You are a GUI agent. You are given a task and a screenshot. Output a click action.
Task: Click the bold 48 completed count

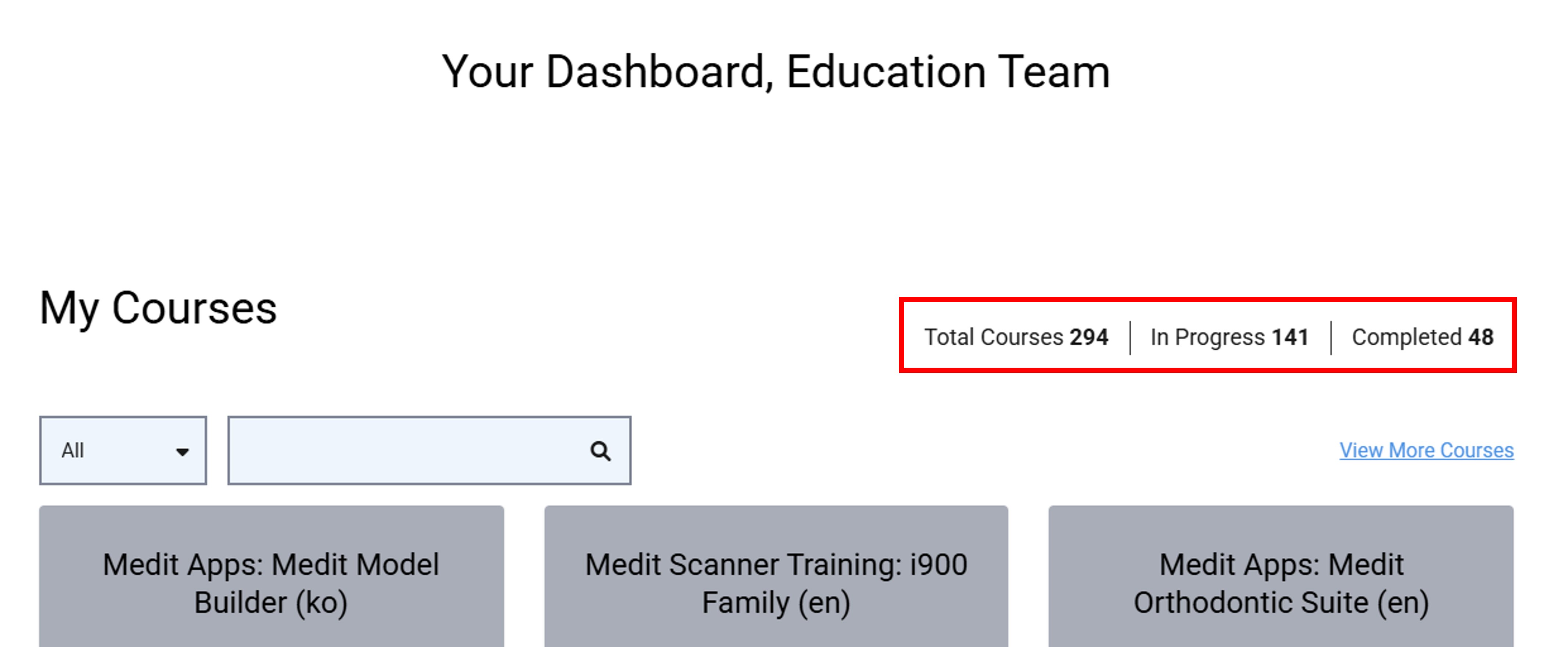(1481, 337)
